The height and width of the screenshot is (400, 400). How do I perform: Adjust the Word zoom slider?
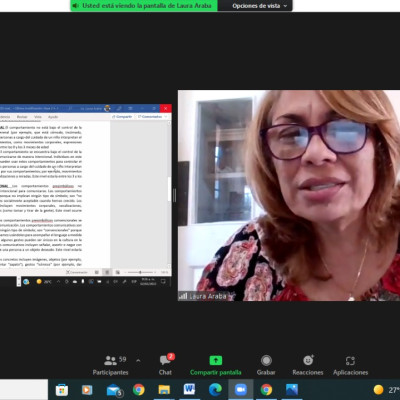[140, 272]
